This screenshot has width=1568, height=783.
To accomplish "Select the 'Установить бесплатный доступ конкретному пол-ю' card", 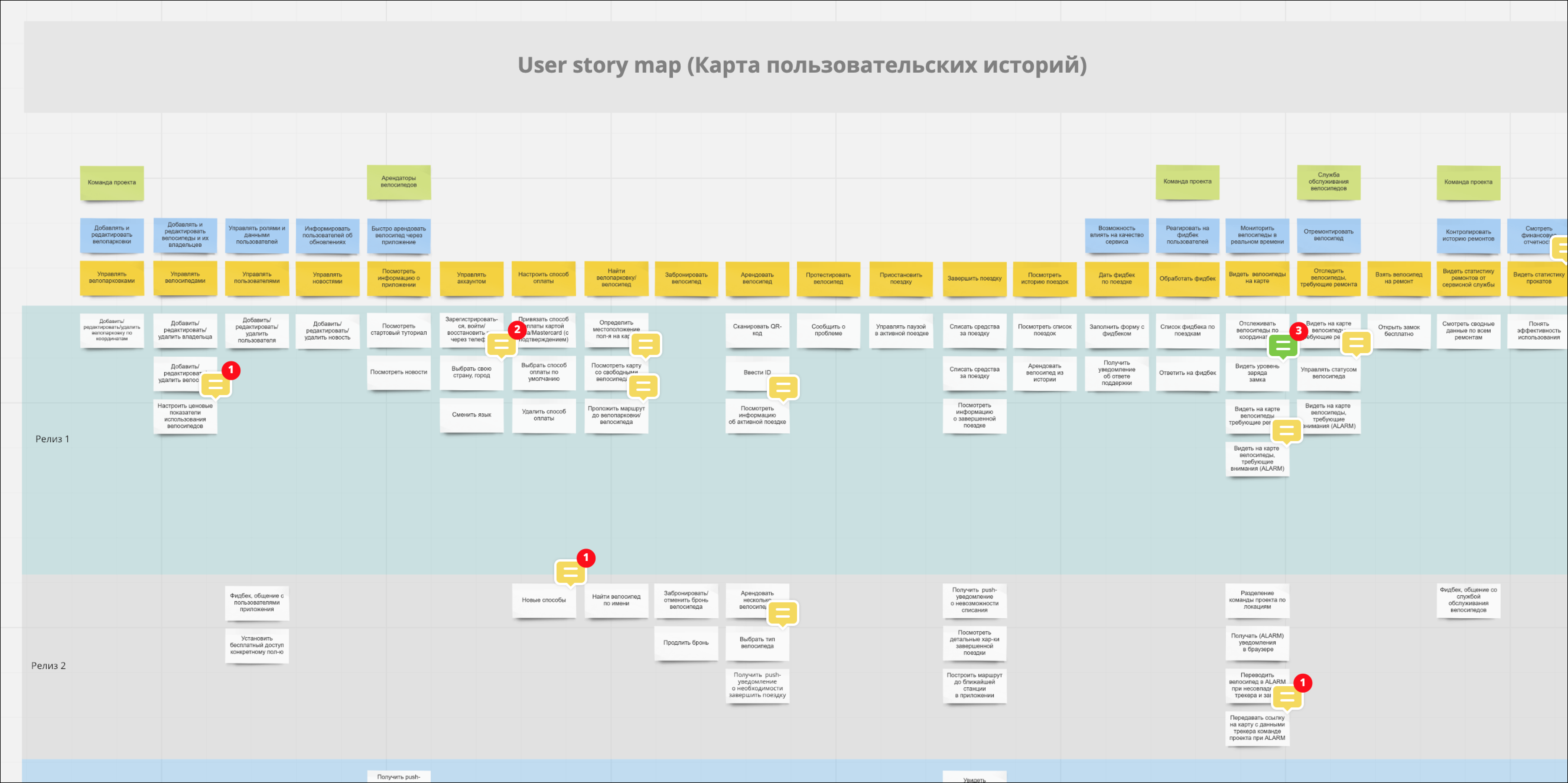I will [257, 645].
